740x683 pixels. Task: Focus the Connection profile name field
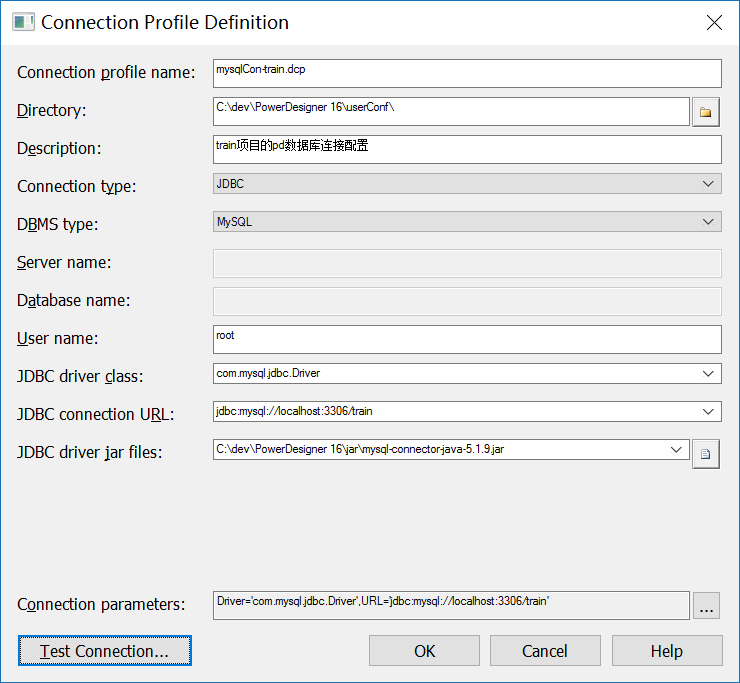(x=467, y=73)
